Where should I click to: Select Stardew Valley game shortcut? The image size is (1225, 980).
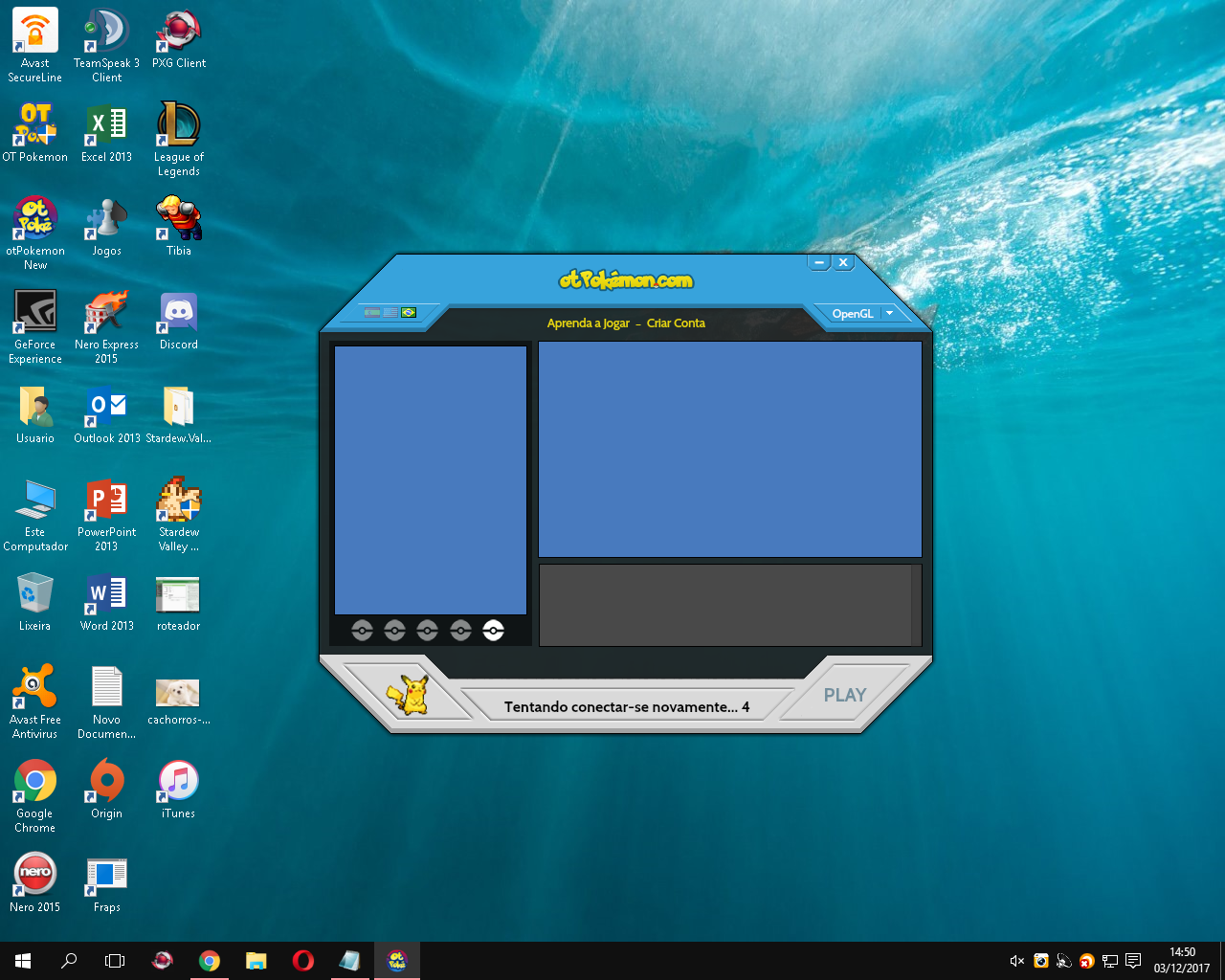tap(179, 514)
